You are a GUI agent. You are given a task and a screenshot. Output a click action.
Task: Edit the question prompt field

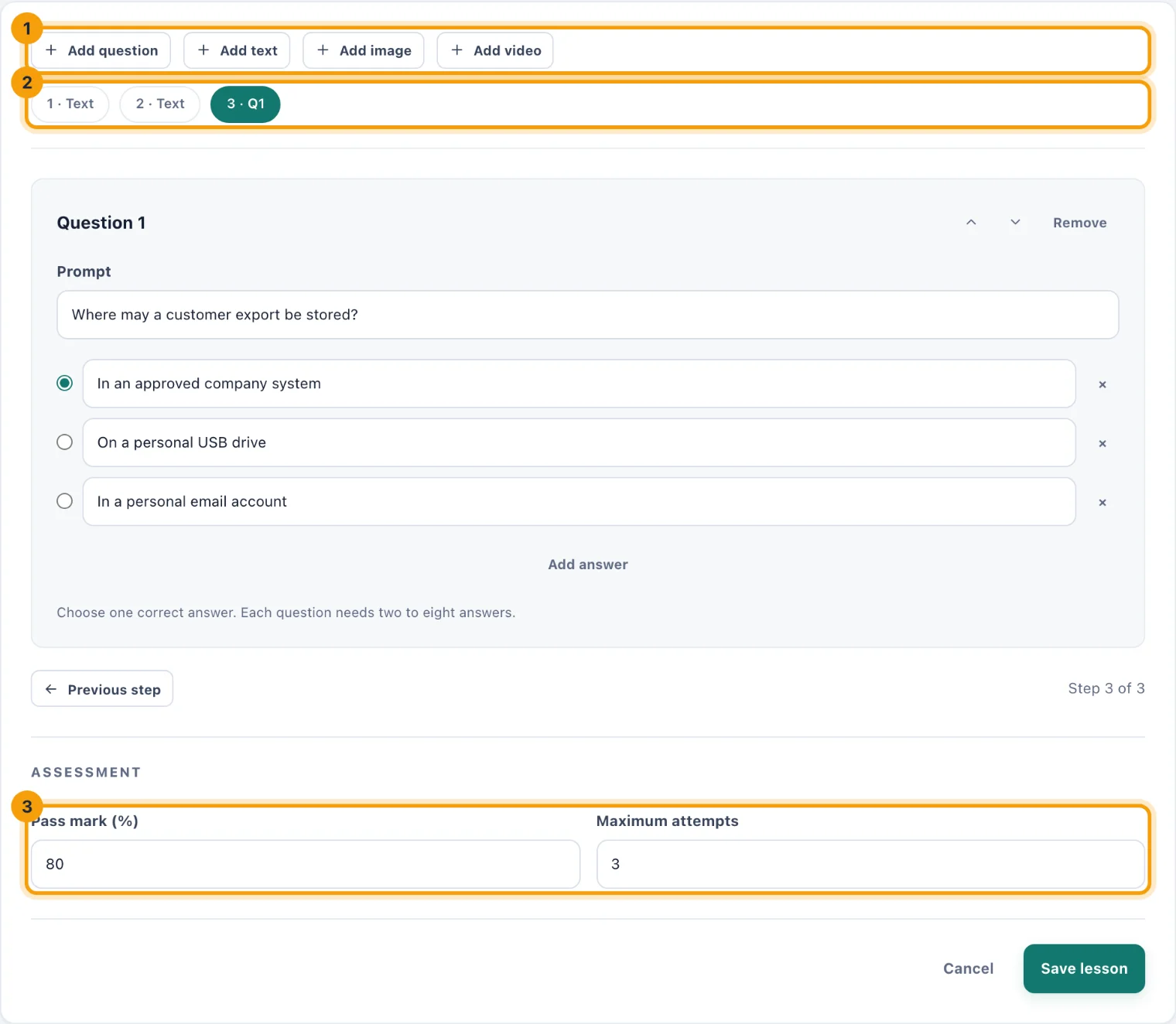click(x=588, y=315)
